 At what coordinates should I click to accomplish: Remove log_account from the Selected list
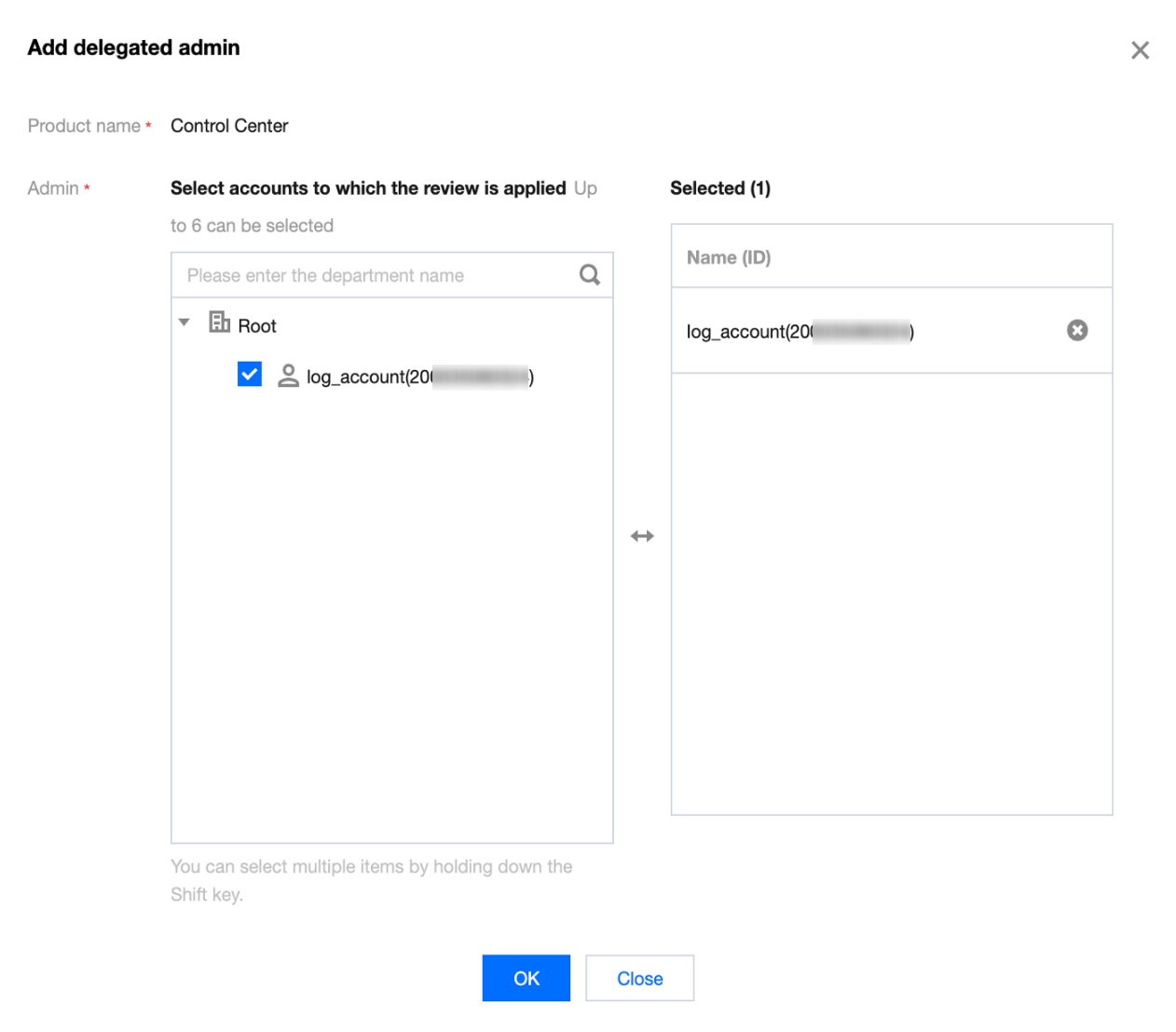[x=1077, y=331]
